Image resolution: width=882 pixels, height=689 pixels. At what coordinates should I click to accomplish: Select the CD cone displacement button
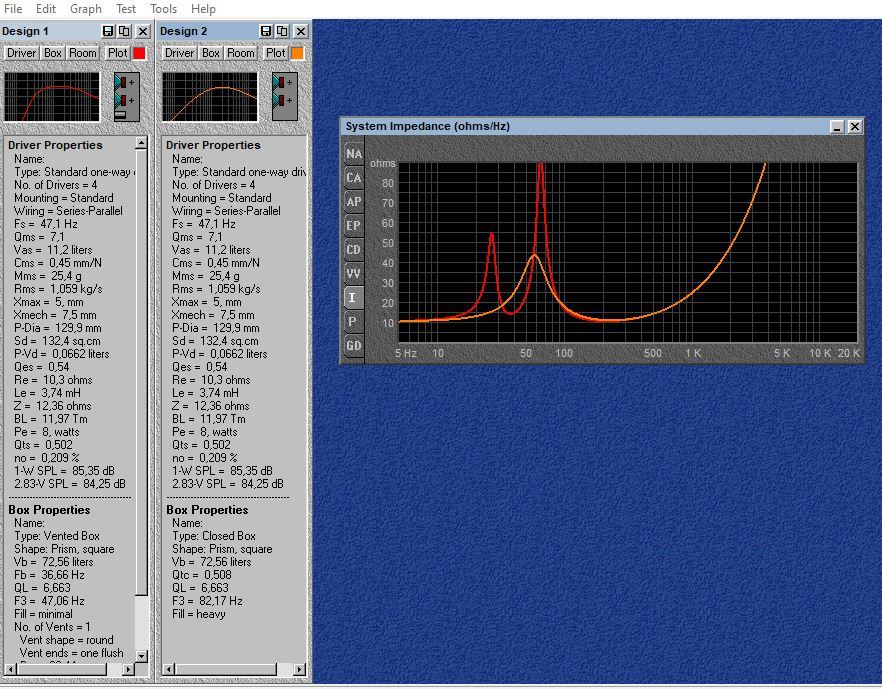pyautogui.click(x=353, y=250)
